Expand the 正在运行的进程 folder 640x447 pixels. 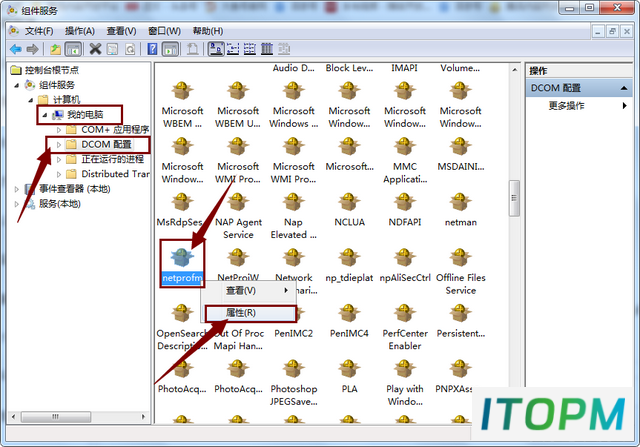tap(59, 159)
